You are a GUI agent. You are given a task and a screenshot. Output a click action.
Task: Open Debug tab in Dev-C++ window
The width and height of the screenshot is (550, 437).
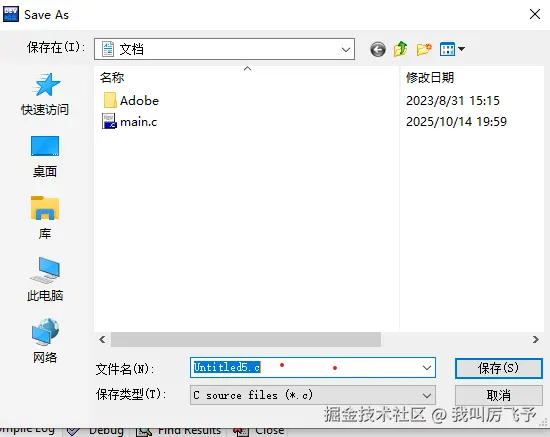pos(96,431)
